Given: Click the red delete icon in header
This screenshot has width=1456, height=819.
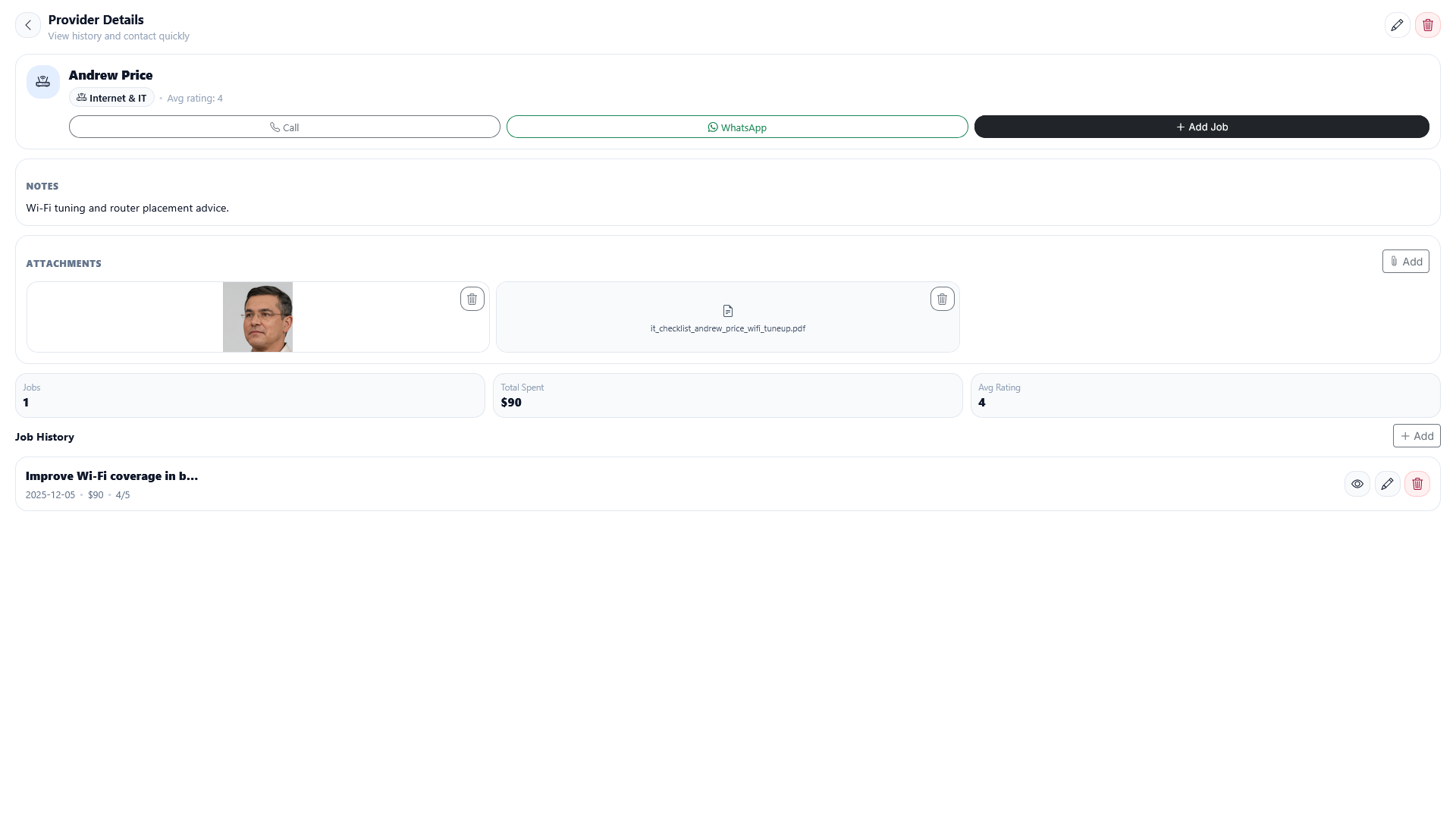Looking at the screenshot, I should click(x=1428, y=25).
